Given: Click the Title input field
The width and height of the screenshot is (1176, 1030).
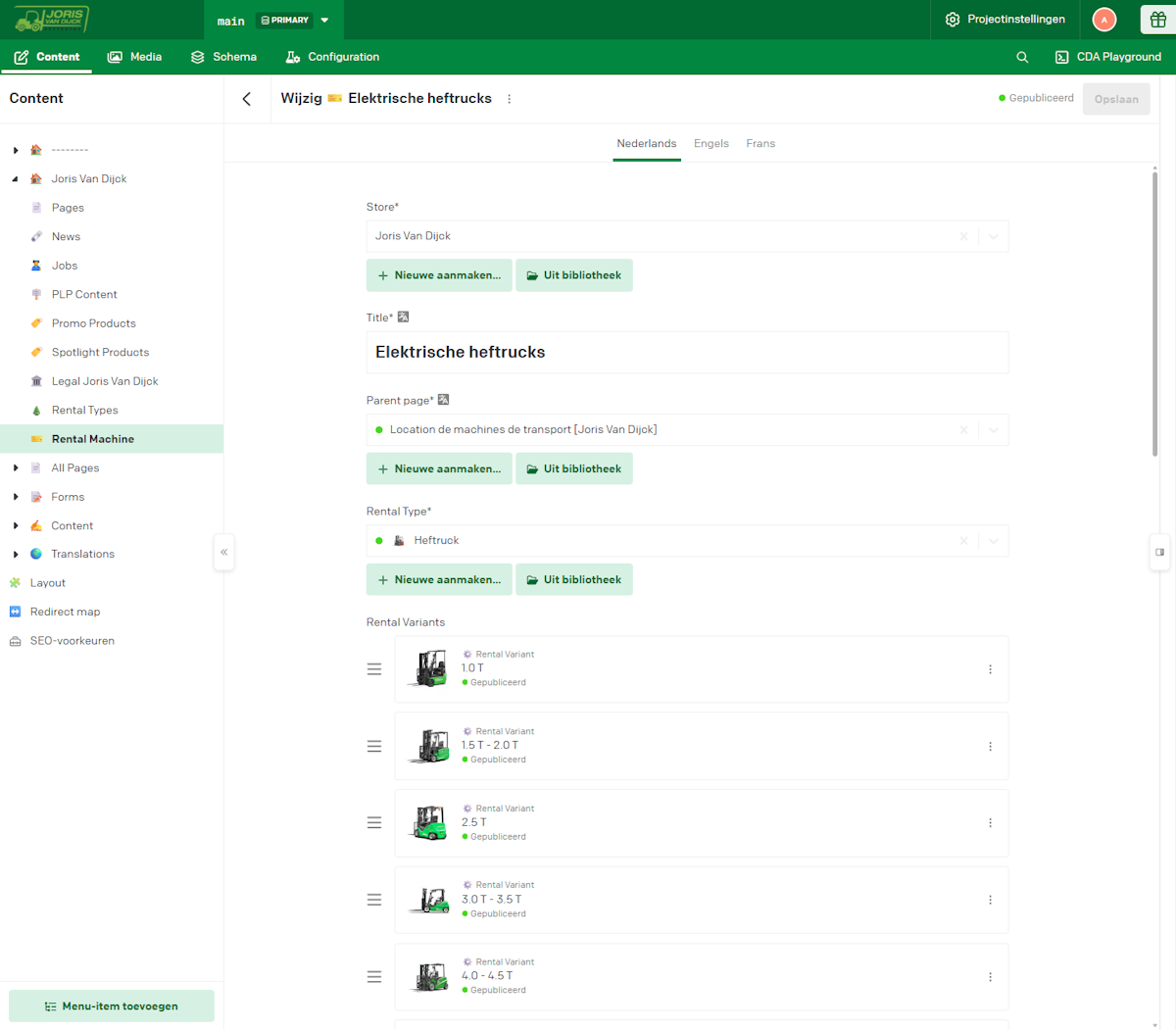Looking at the screenshot, I should (686, 353).
